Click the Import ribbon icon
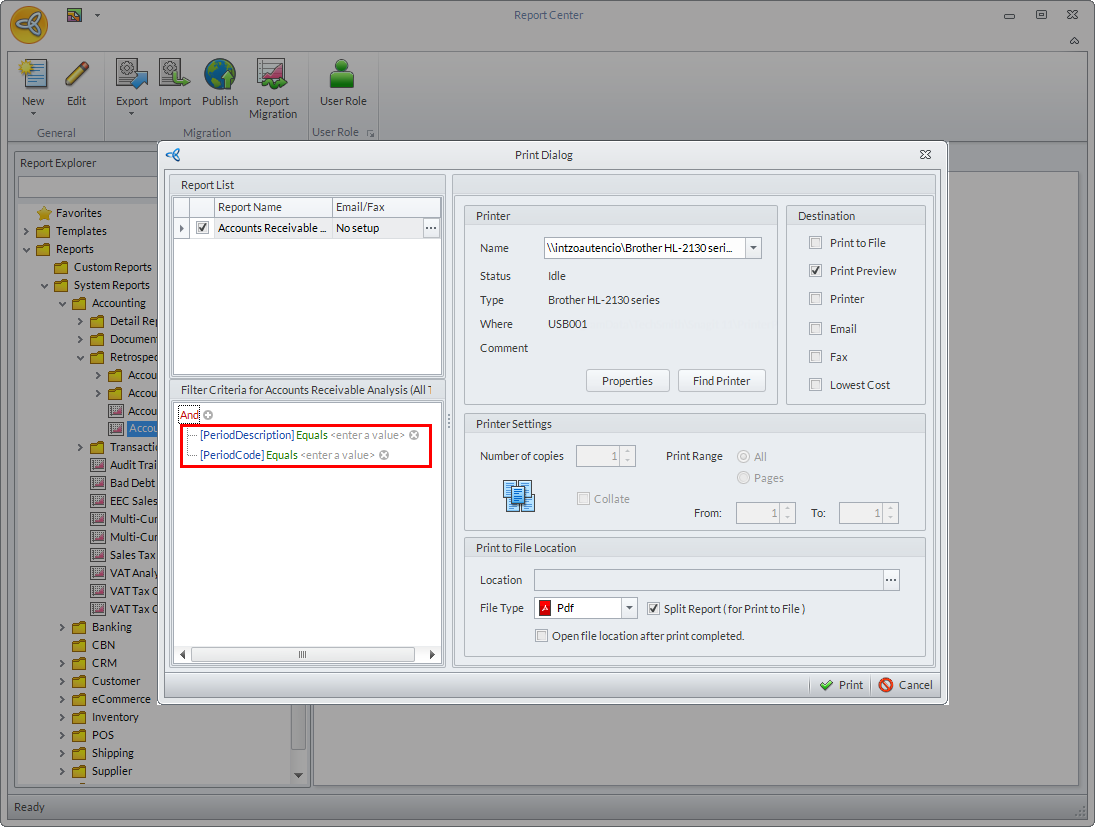The width and height of the screenshot is (1095, 827). (175, 75)
